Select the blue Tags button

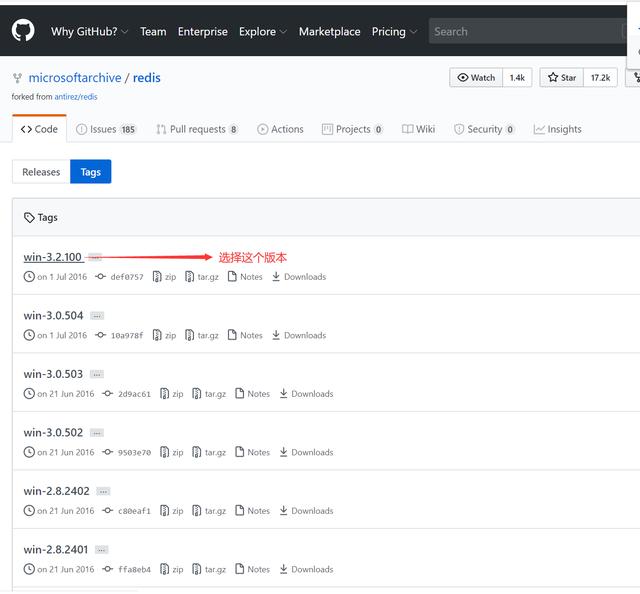coord(91,172)
